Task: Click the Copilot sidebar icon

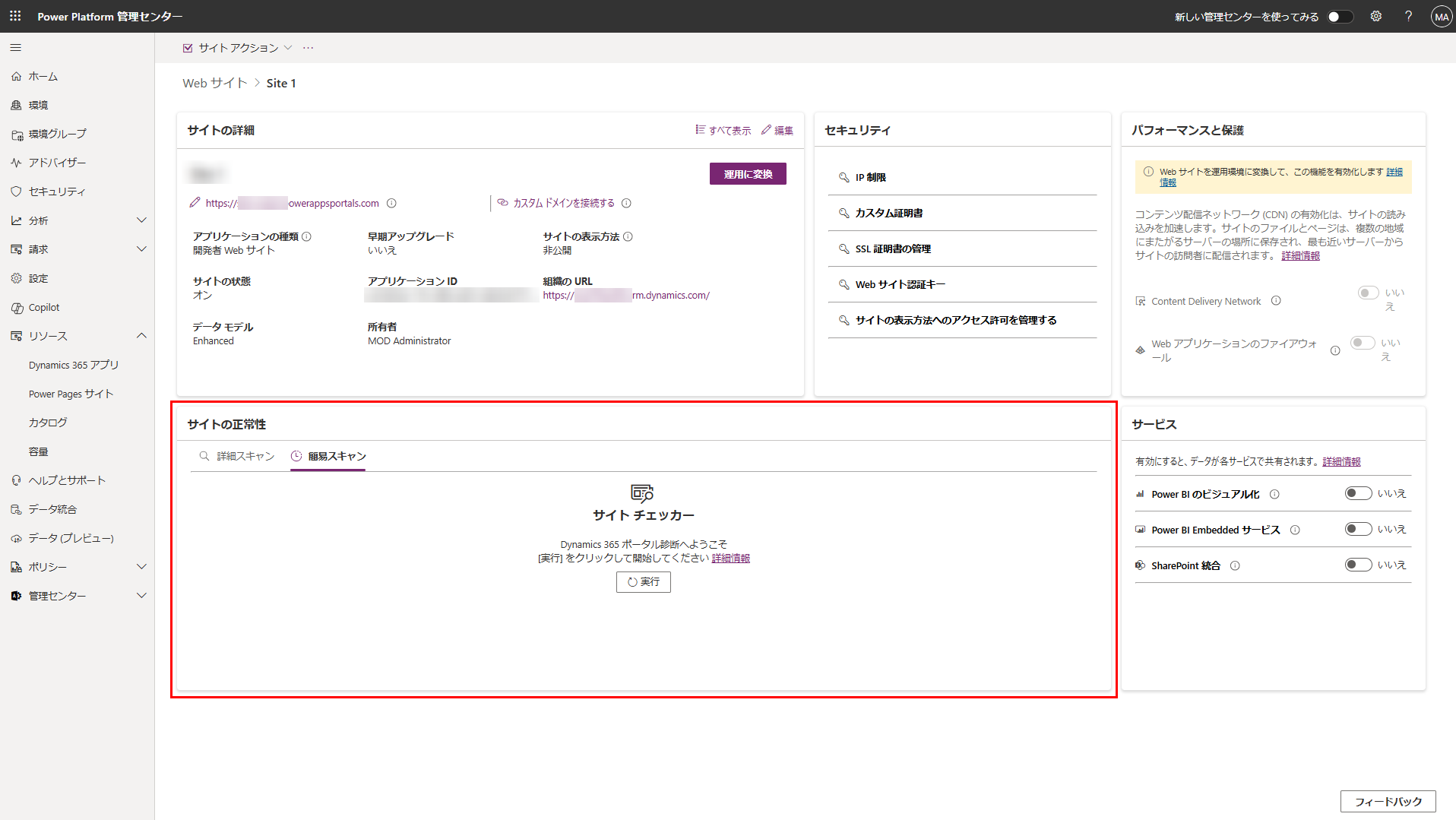Action: click(17, 307)
